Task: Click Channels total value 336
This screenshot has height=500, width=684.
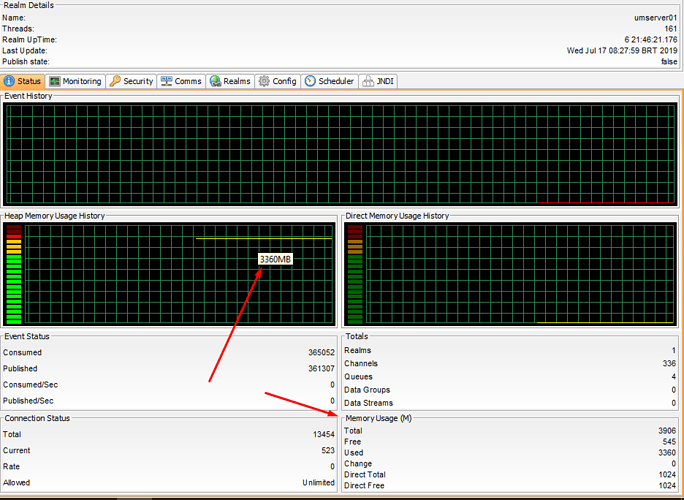Action: click(669, 363)
